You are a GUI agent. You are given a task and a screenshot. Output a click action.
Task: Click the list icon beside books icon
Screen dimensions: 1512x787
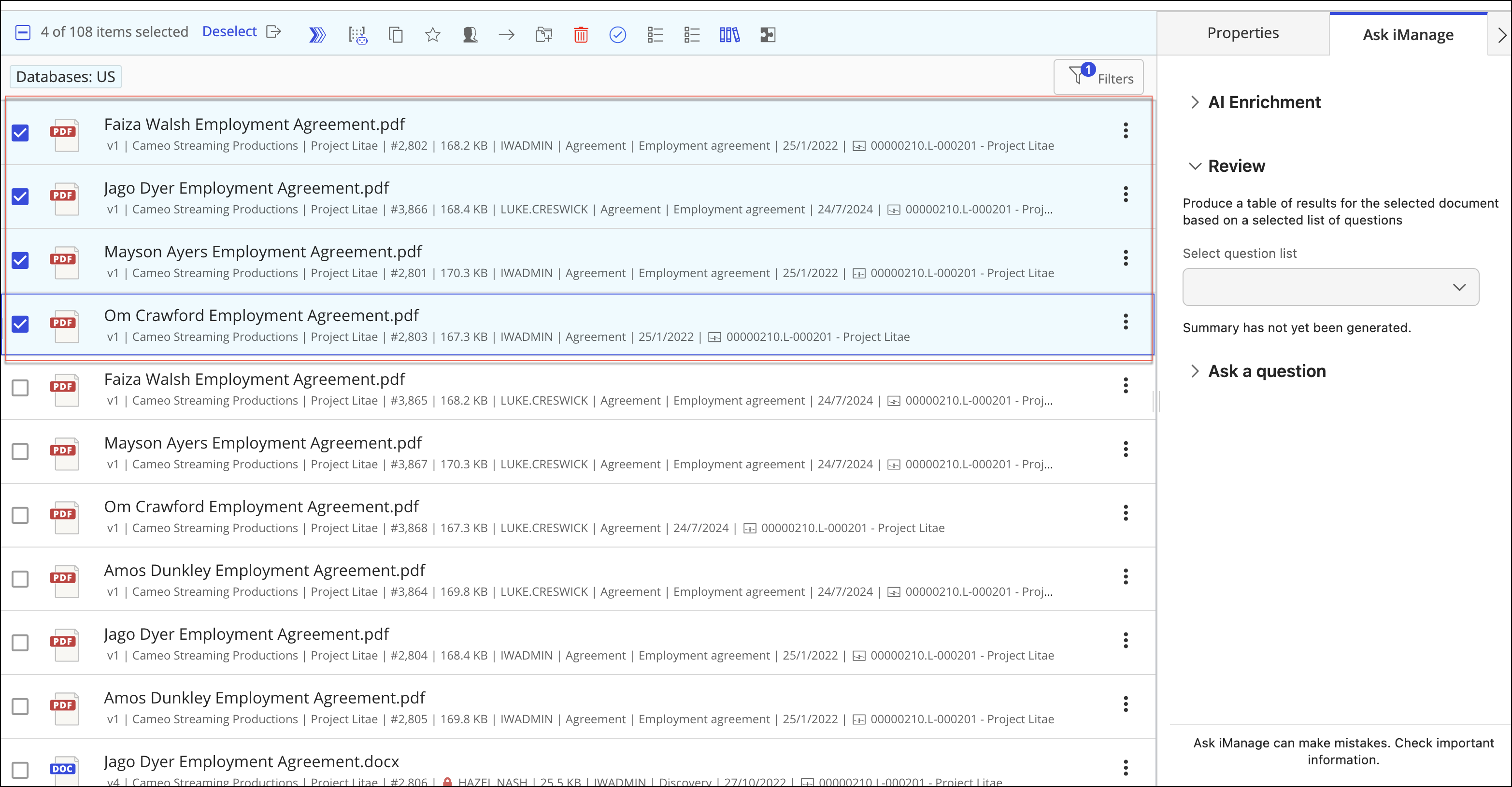(692, 35)
